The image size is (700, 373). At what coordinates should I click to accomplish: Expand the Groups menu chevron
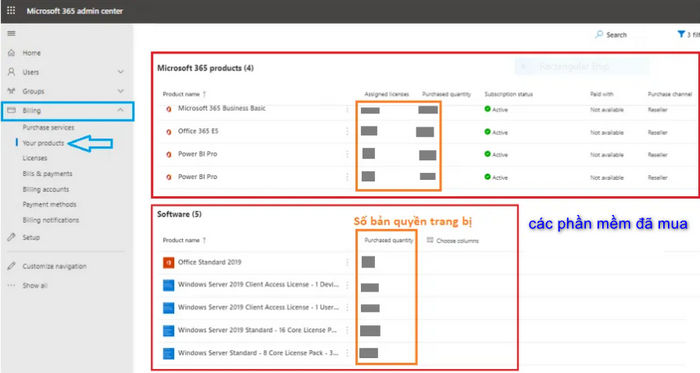[121, 91]
